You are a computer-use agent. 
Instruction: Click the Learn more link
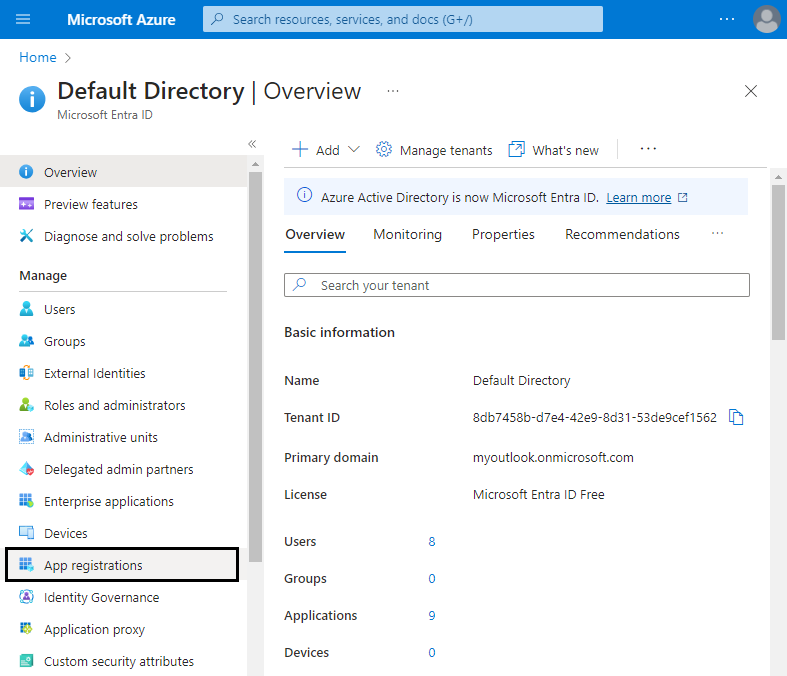coord(638,198)
